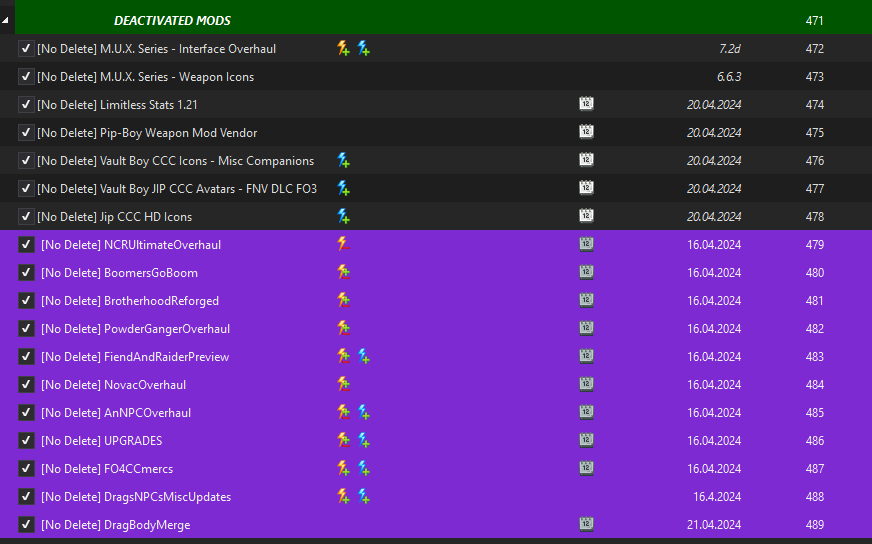The width and height of the screenshot is (872, 544).
Task: Click blue lightning icon on M.U.X. Interface Overhaul
Action: (364, 48)
